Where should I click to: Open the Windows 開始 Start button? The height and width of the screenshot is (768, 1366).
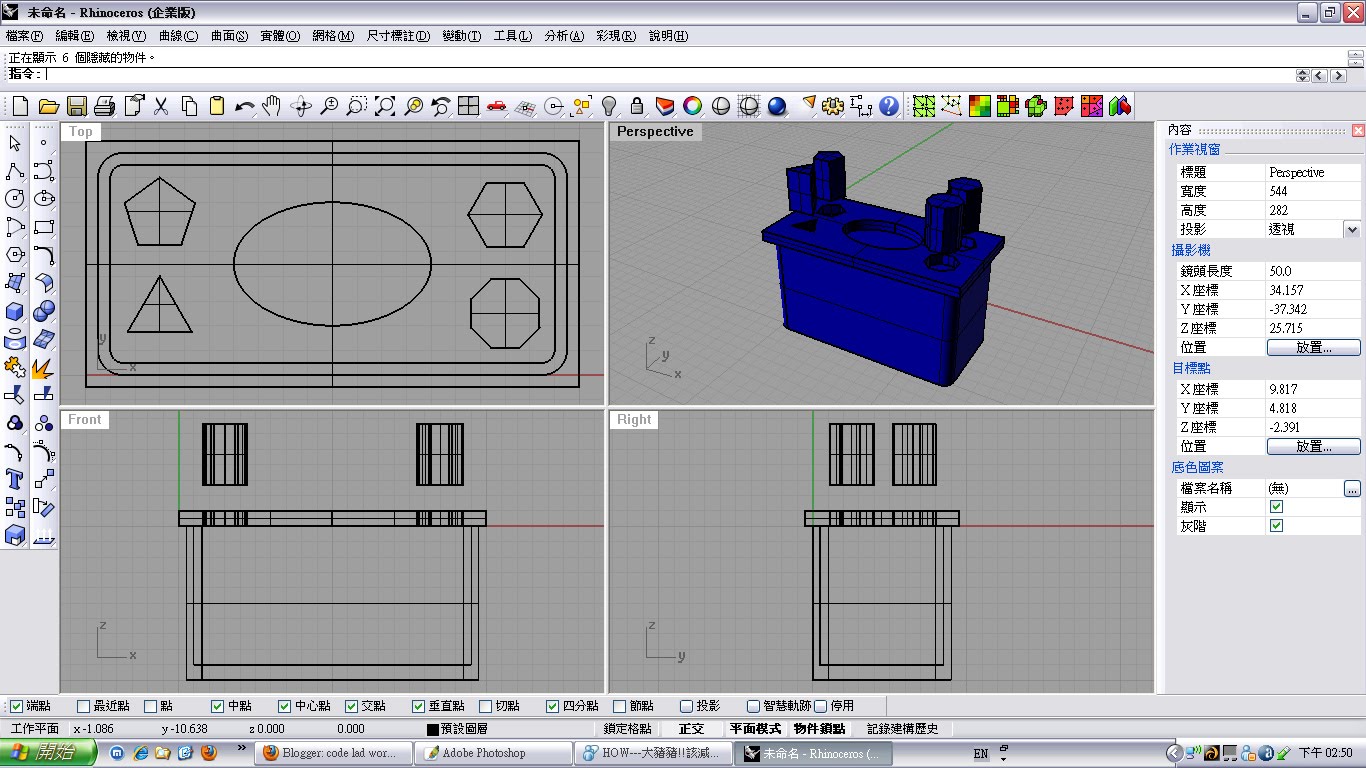(x=48, y=753)
